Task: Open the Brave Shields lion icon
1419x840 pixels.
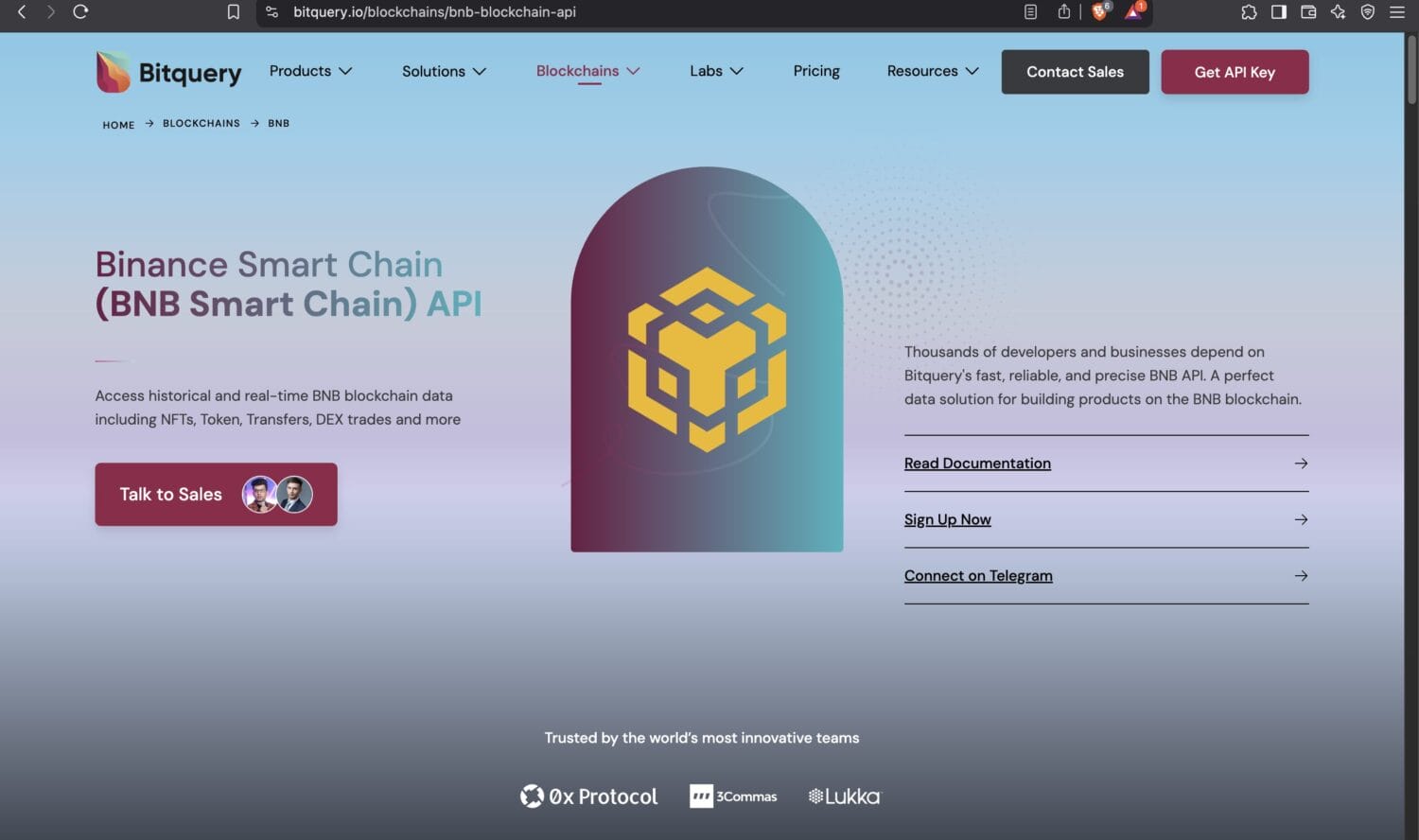Action: point(1099,12)
